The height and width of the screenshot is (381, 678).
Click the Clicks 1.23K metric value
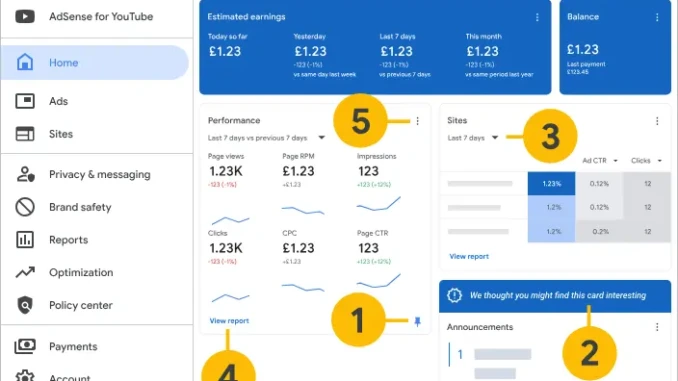[x=226, y=249]
